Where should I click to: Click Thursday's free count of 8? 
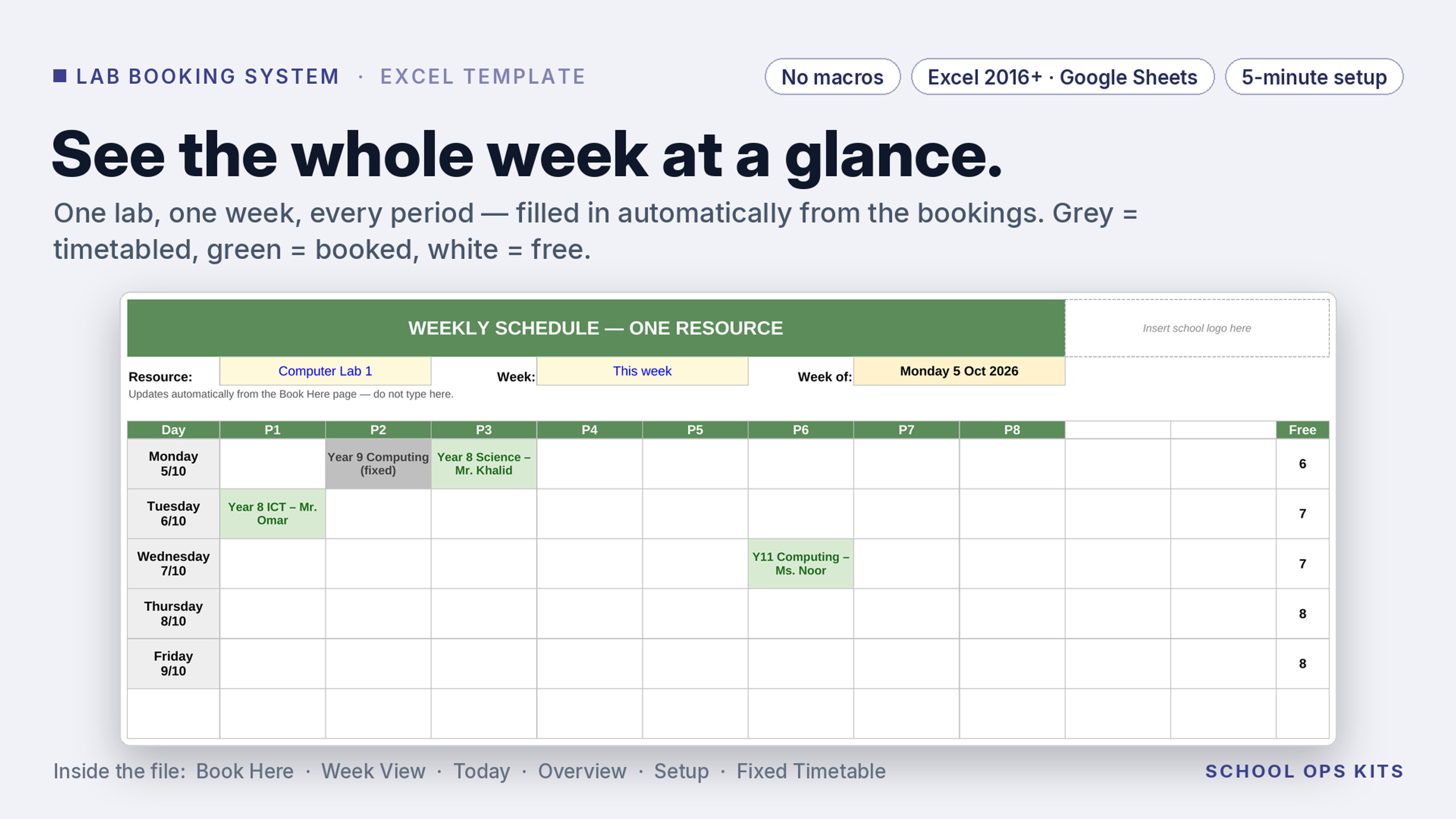coord(1302,614)
